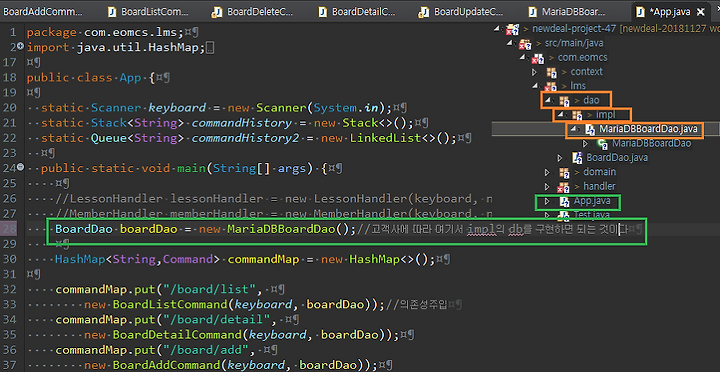The image size is (720, 372).
Task: Collapse the newdeal-project-47 project node
Action: [x=497, y=29]
